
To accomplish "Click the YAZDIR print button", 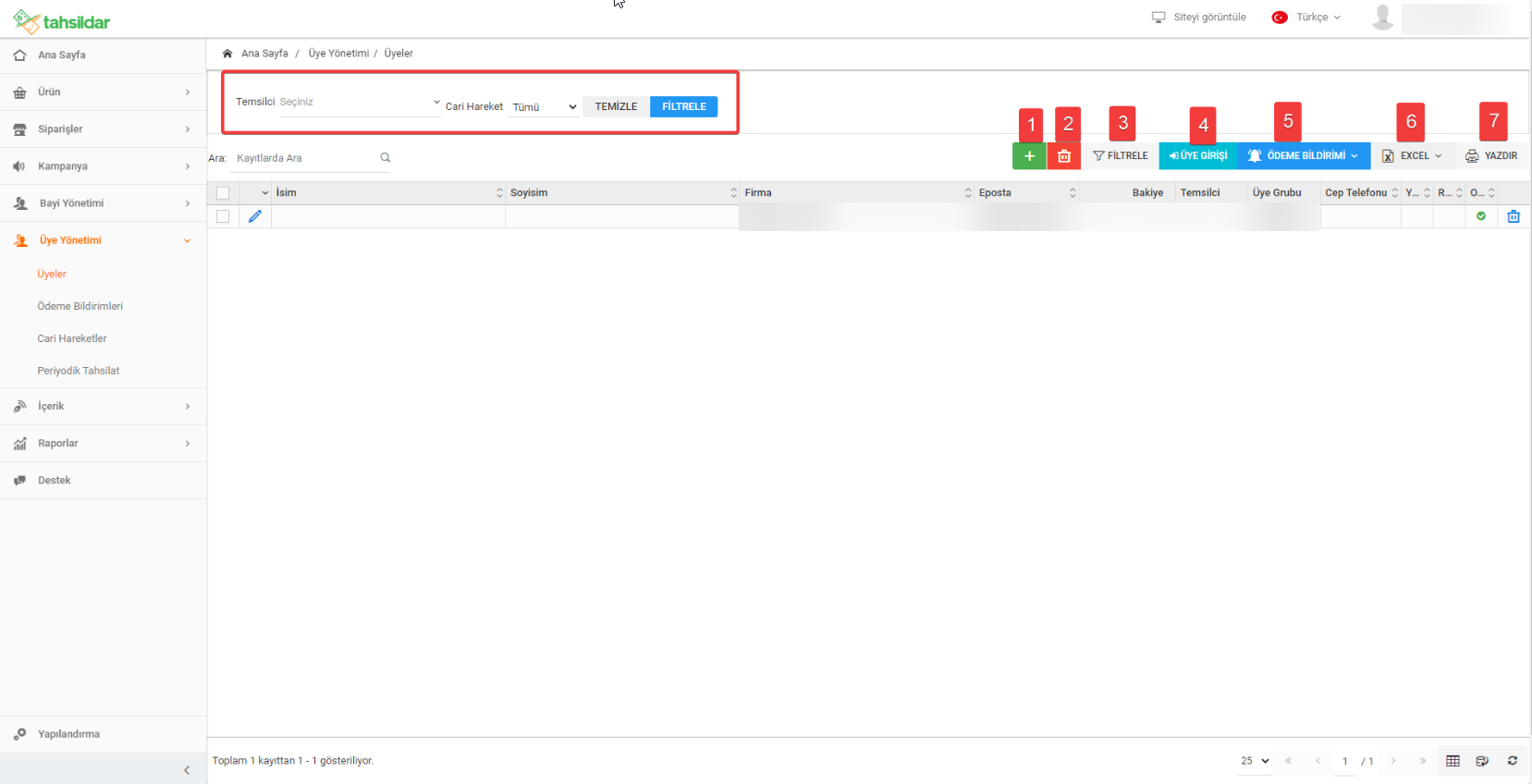I will [x=1491, y=156].
